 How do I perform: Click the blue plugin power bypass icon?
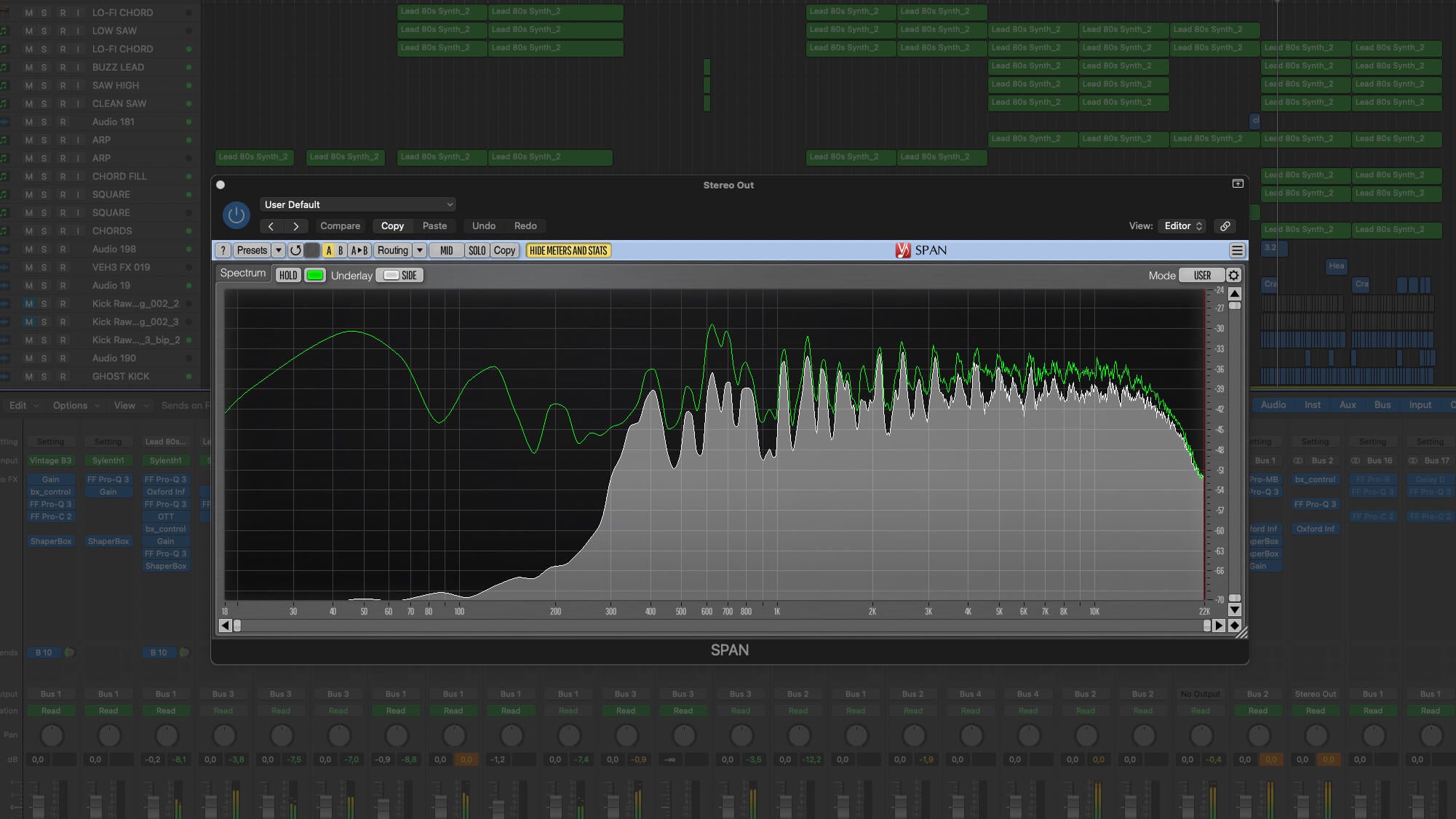236,215
